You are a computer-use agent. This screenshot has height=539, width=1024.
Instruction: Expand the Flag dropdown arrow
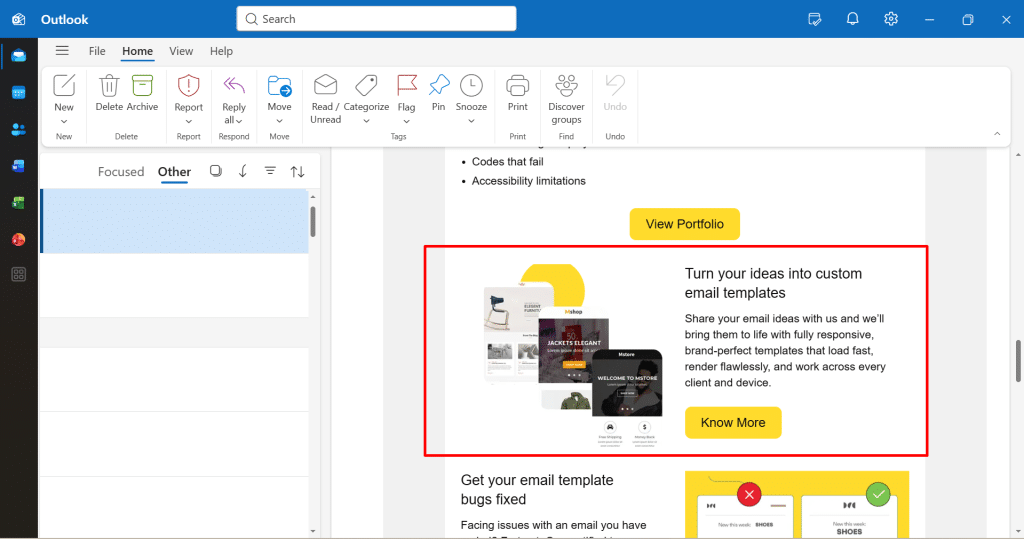(406, 122)
